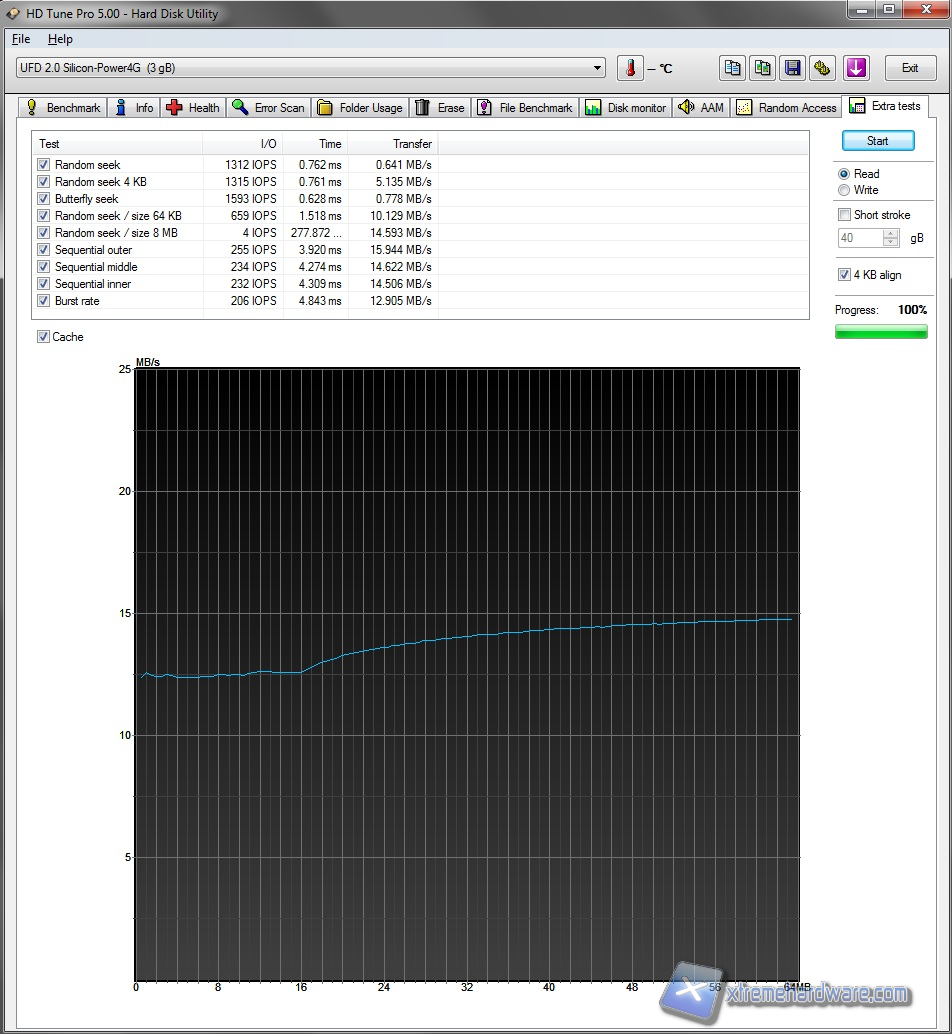This screenshot has width=952, height=1034.
Task: Enable the Short stroke checkbox
Action: pos(844,215)
